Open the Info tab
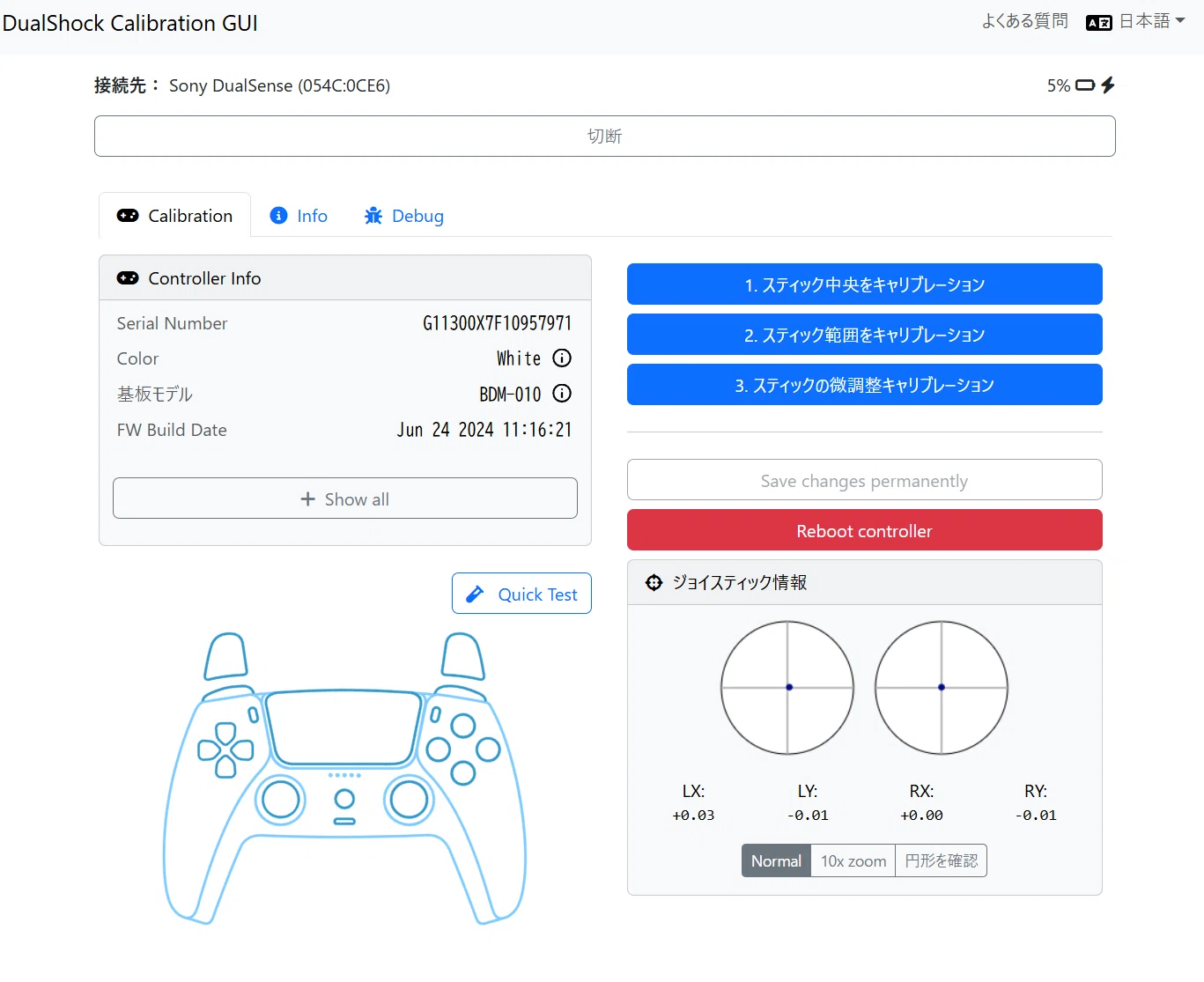Screen dimensions: 1204x982 coord(299,216)
